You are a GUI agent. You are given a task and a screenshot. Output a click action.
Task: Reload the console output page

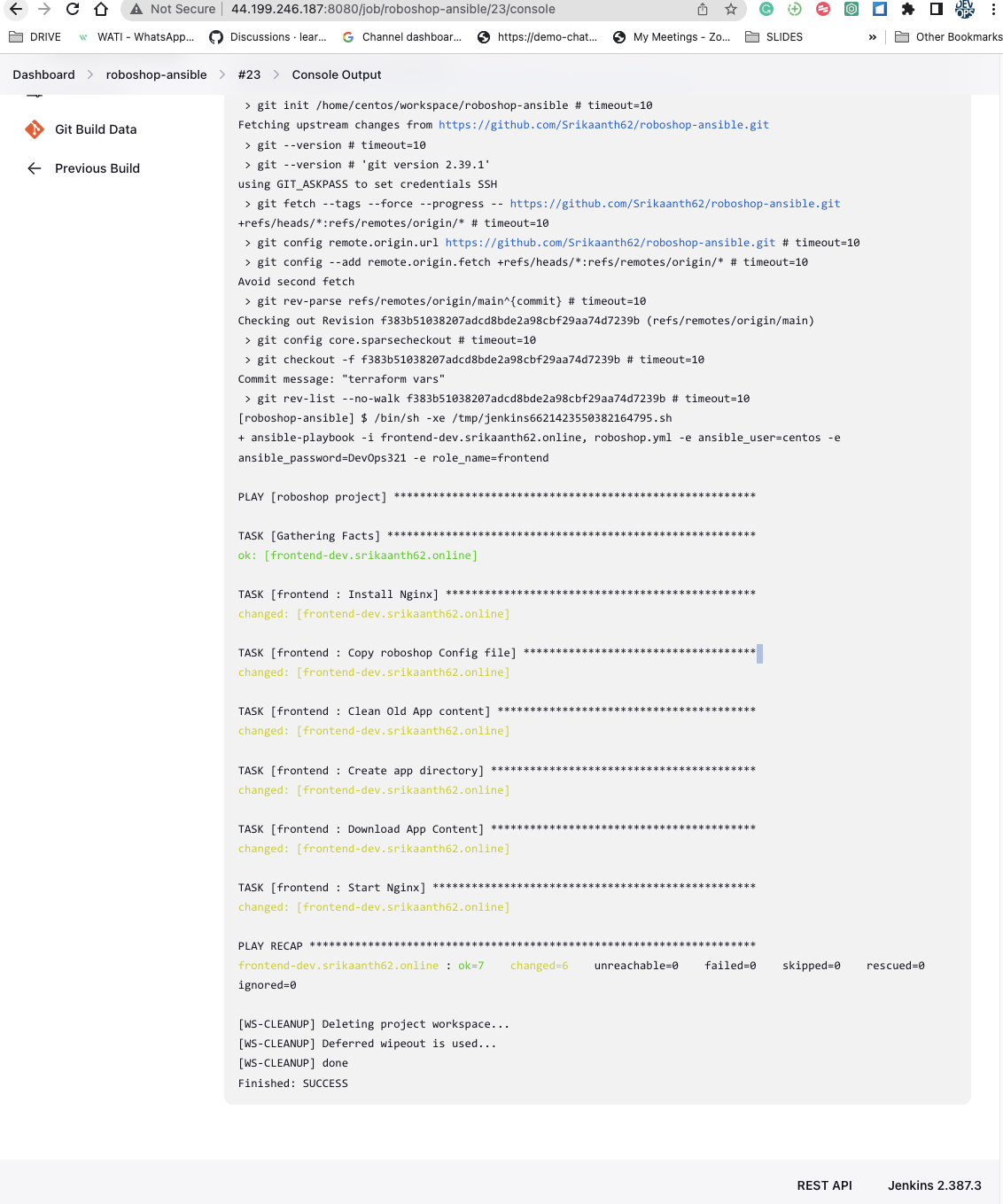pyautogui.click(x=73, y=10)
